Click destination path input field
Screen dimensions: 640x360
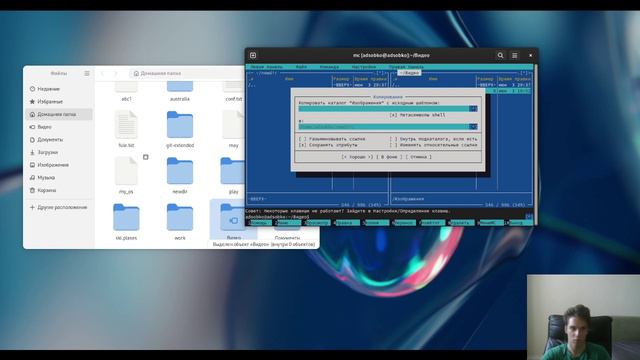point(384,127)
